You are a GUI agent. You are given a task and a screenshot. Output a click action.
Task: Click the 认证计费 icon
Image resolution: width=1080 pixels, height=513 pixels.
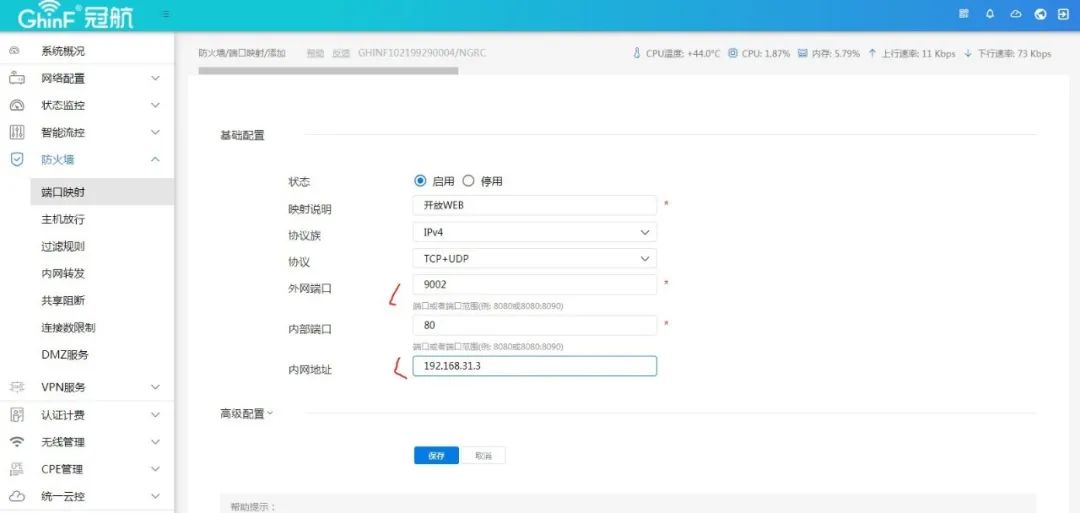pyautogui.click(x=17, y=415)
